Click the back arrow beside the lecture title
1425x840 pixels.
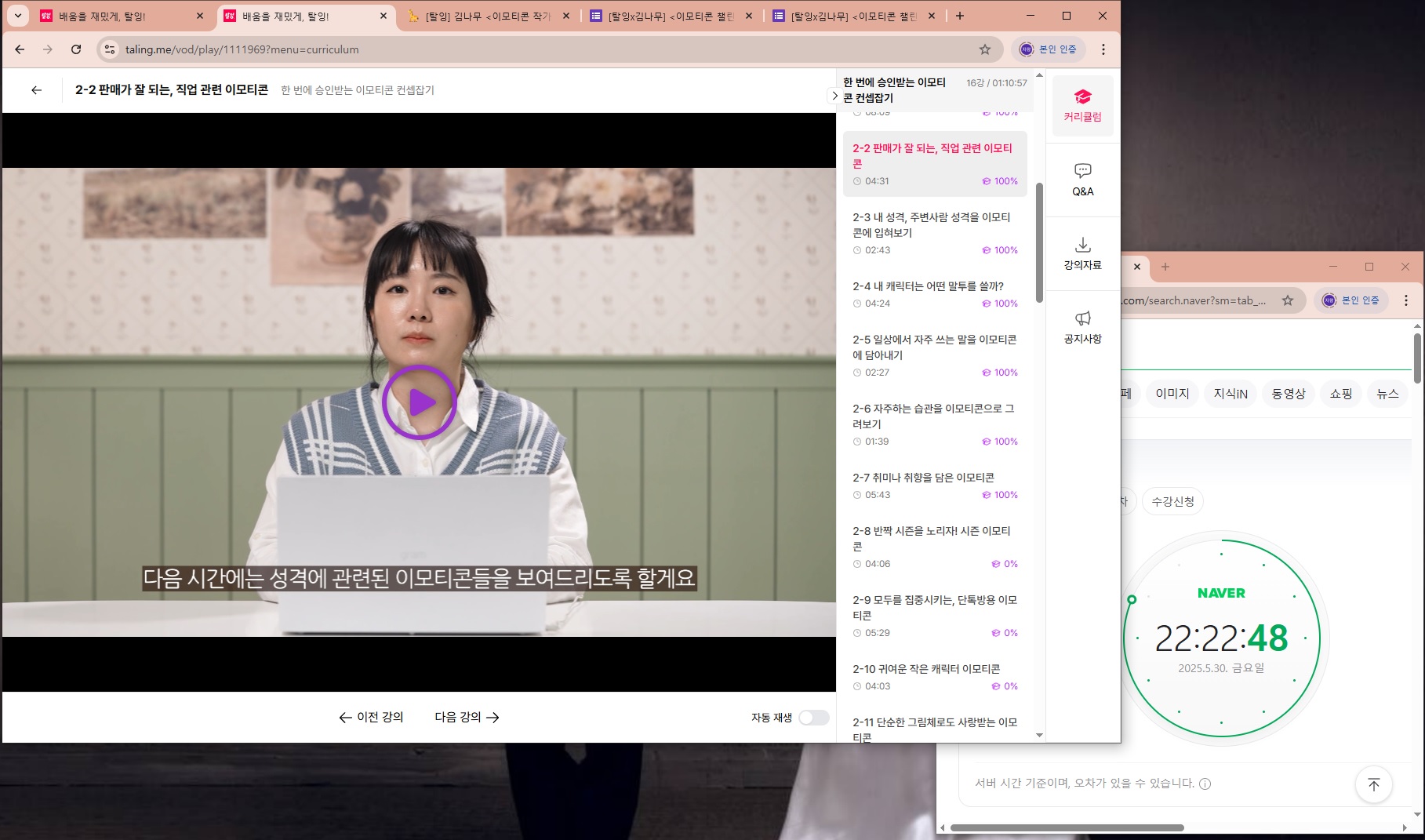point(36,90)
